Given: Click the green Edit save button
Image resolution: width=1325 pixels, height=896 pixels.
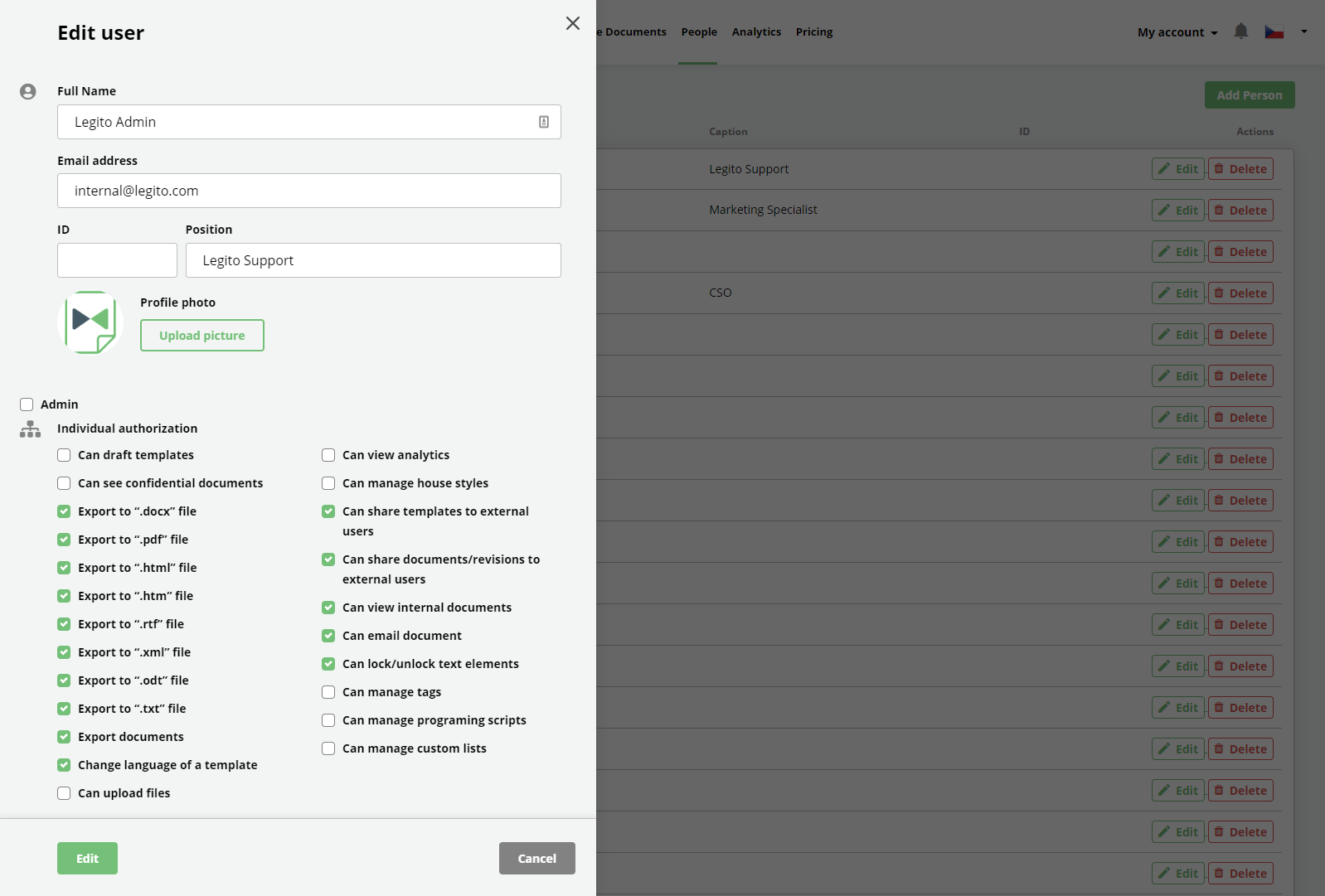Looking at the screenshot, I should point(87,859).
